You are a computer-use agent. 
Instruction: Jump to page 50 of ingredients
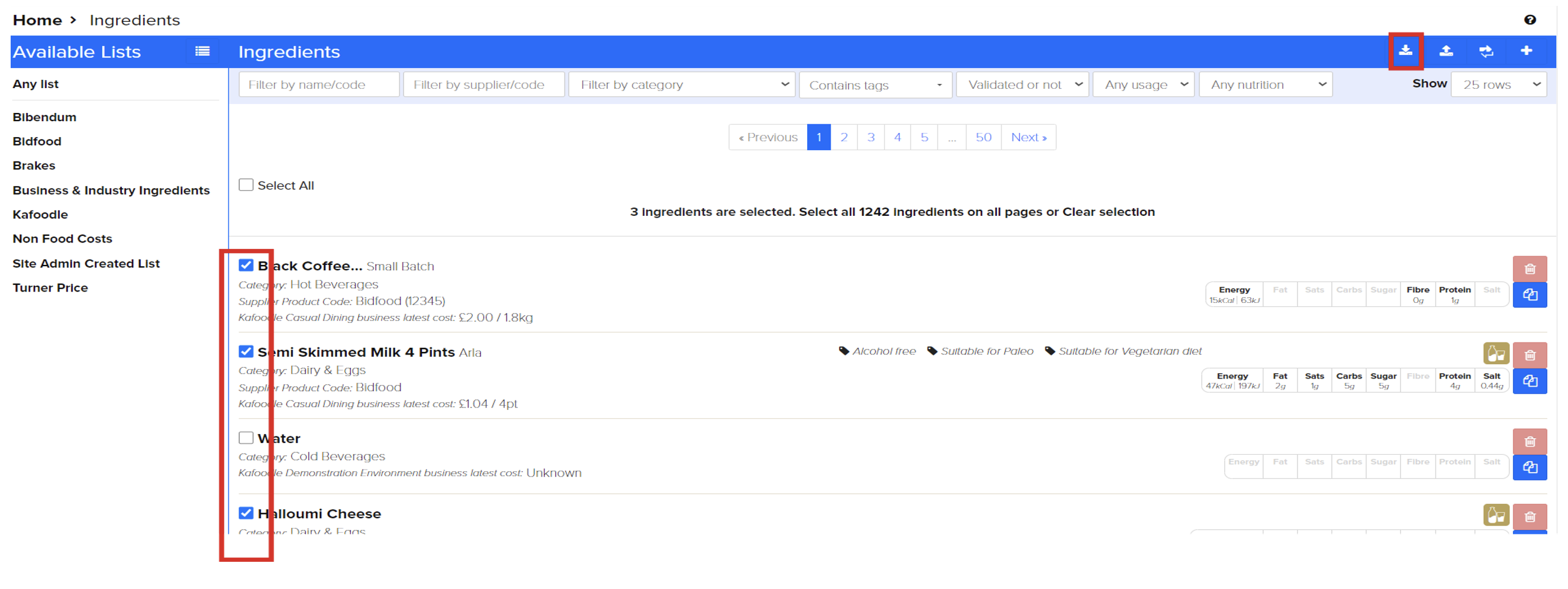click(983, 138)
